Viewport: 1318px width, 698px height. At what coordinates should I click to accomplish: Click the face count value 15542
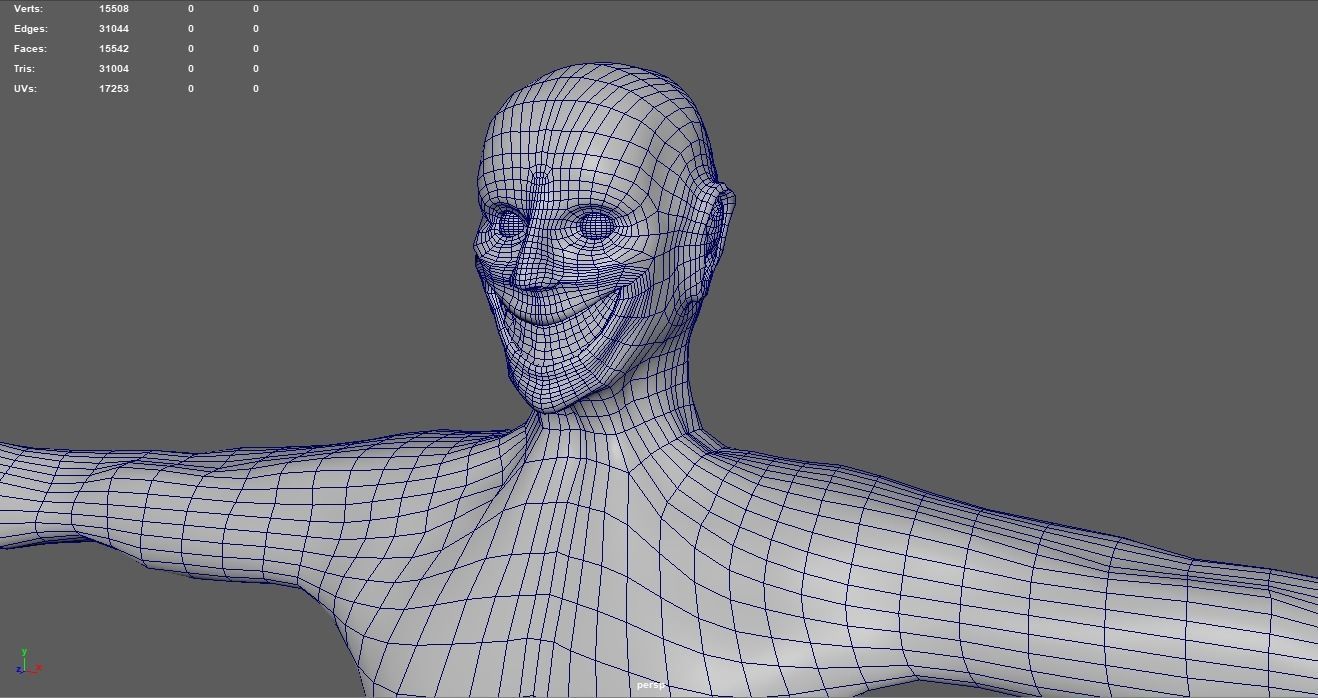[114, 48]
